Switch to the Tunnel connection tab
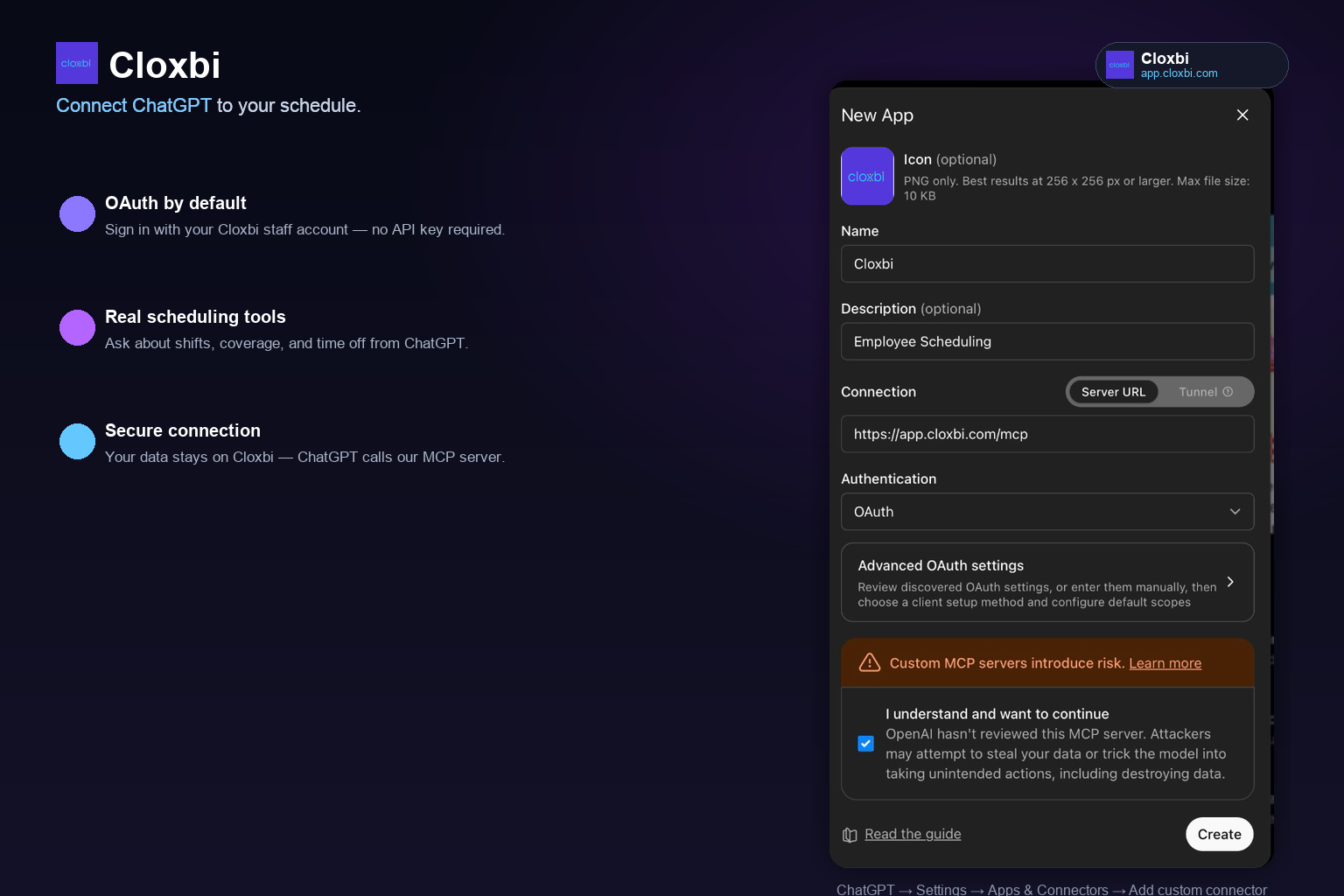Viewport: 1344px width, 896px height. click(1205, 392)
